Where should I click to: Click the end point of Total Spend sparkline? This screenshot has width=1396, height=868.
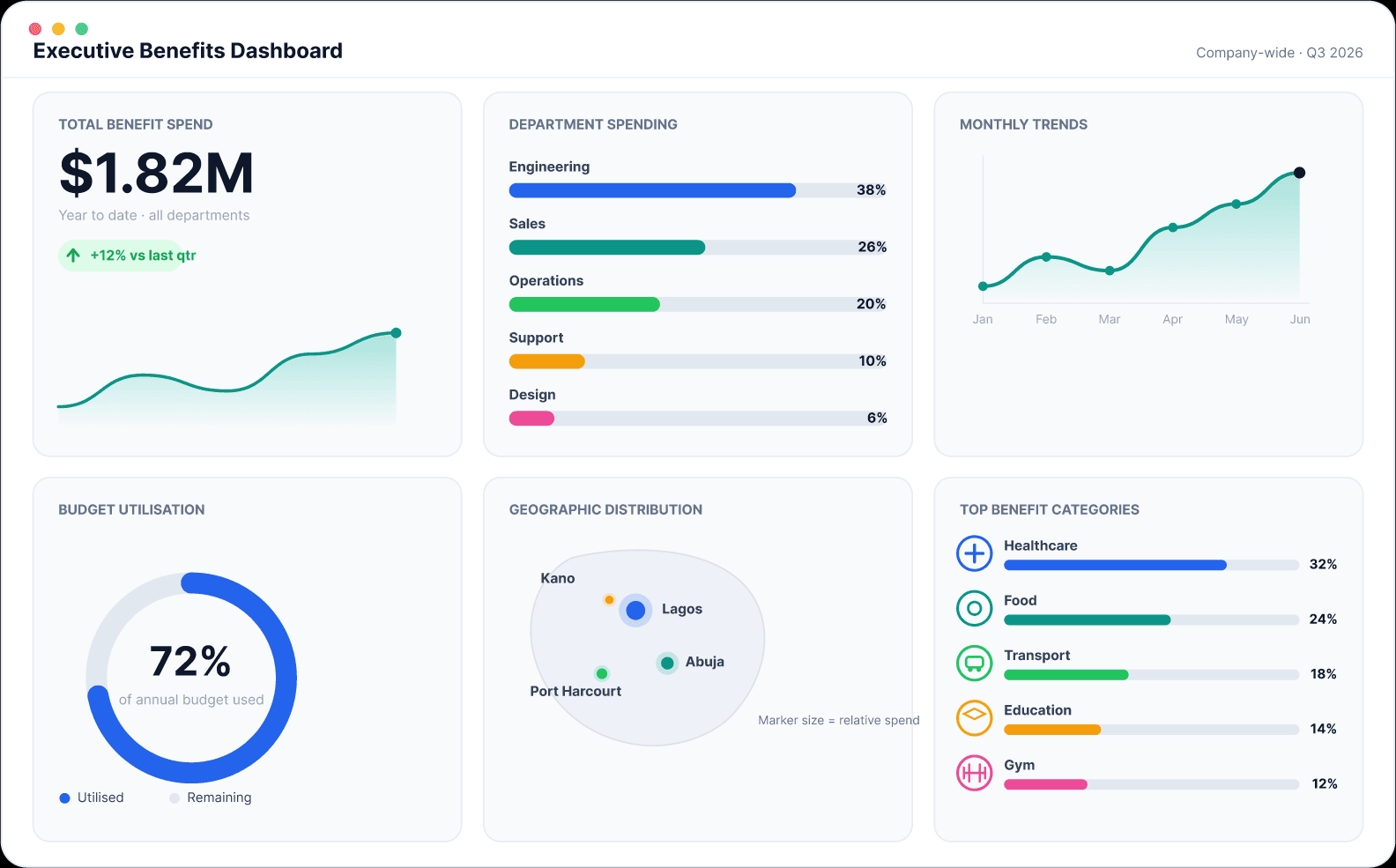pos(396,333)
